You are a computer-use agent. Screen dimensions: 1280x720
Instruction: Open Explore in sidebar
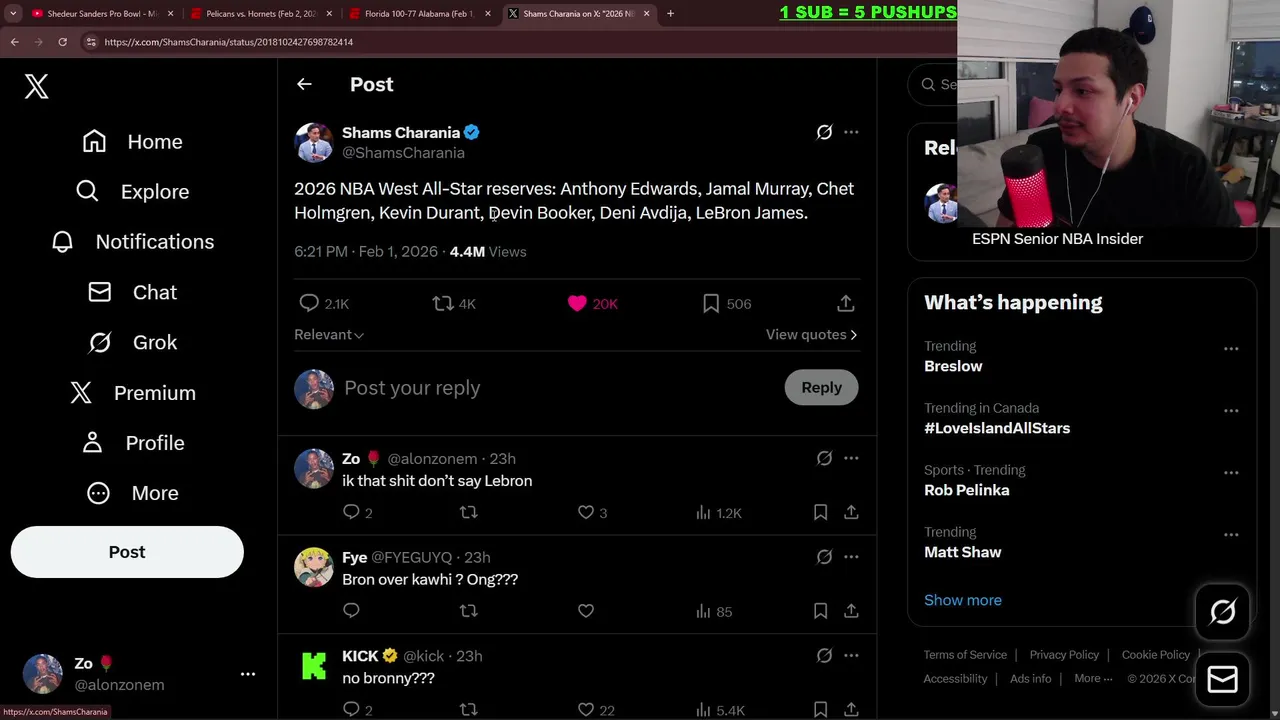click(x=132, y=192)
